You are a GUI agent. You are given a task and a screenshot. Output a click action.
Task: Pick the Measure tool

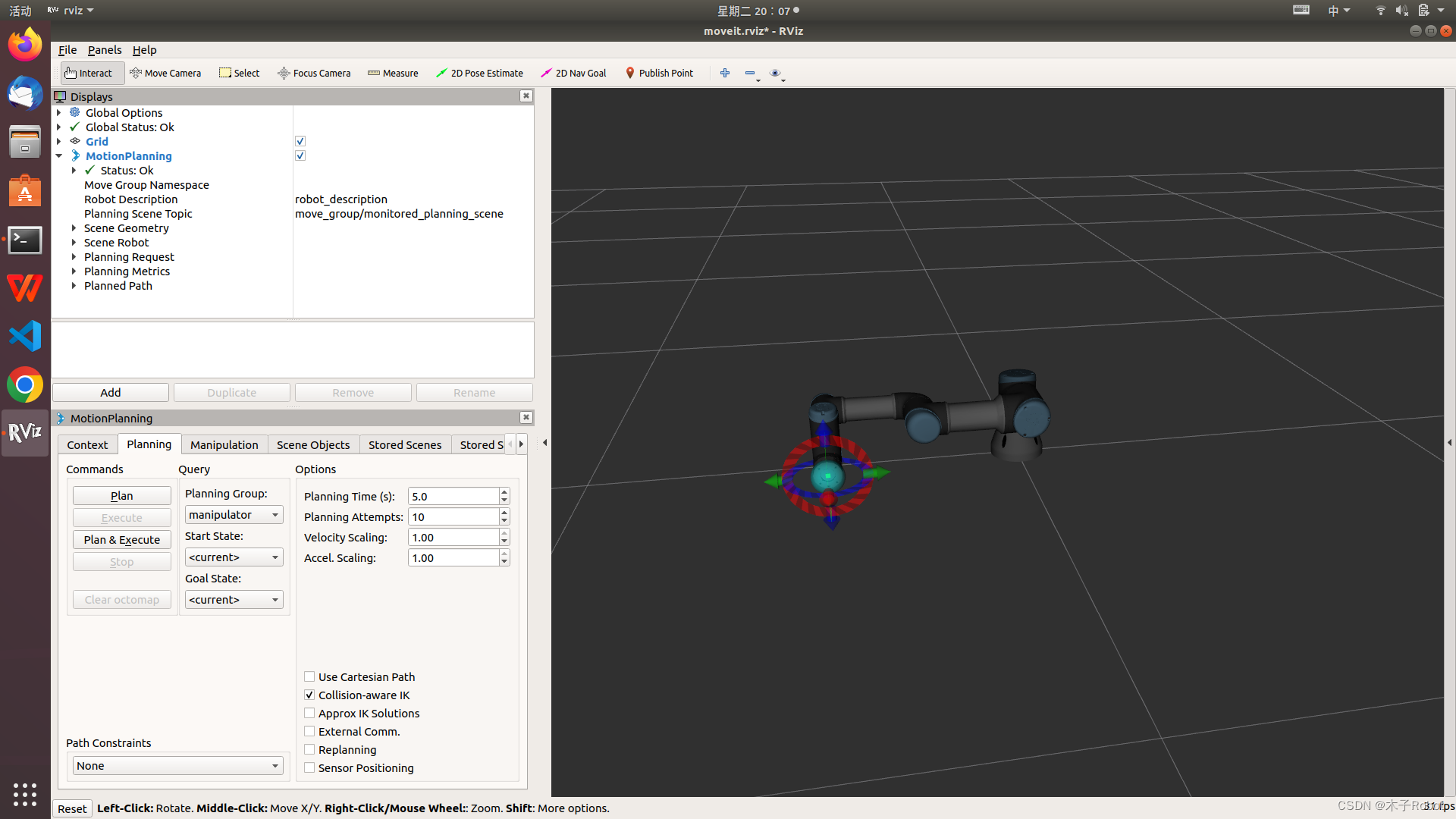tap(393, 73)
